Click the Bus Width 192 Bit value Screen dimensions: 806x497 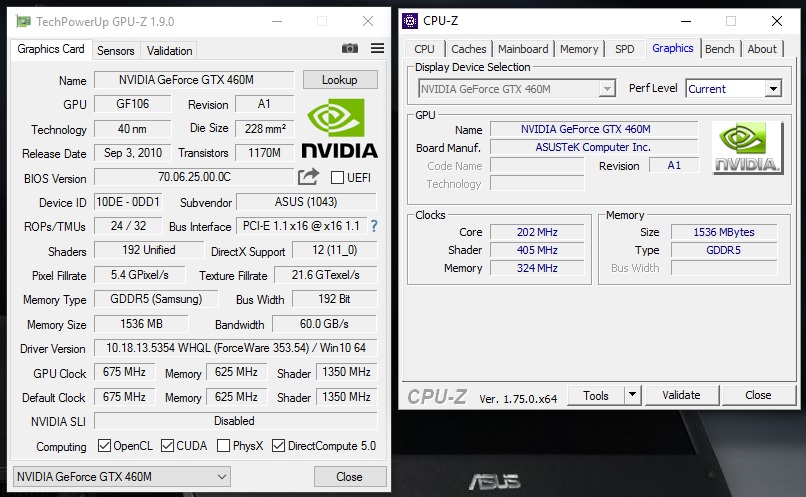[x=334, y=299]
